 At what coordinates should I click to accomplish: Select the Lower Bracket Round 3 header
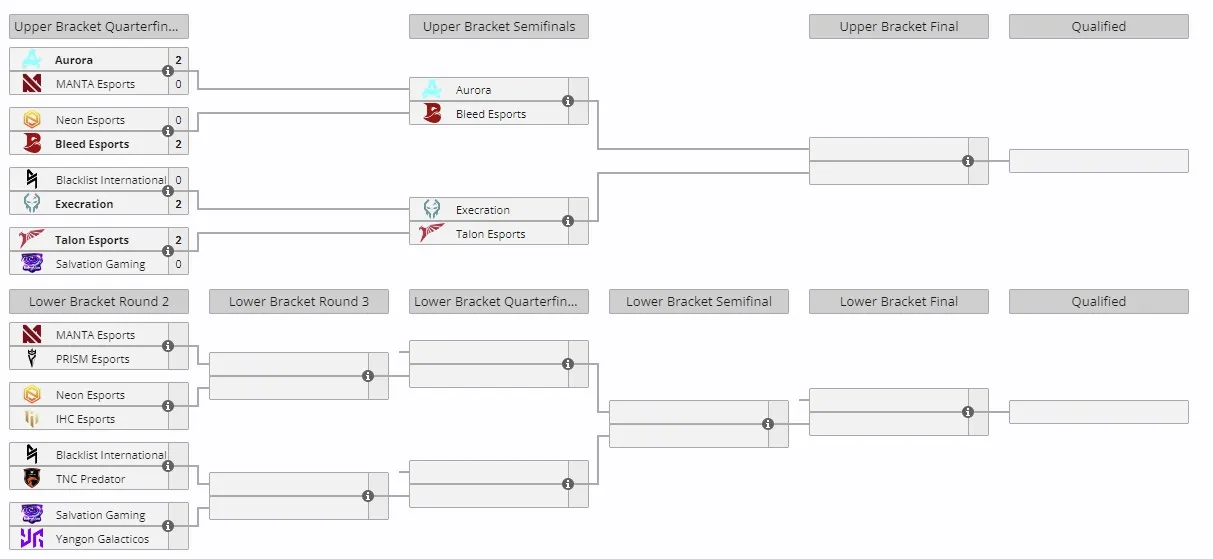point(299,301)
